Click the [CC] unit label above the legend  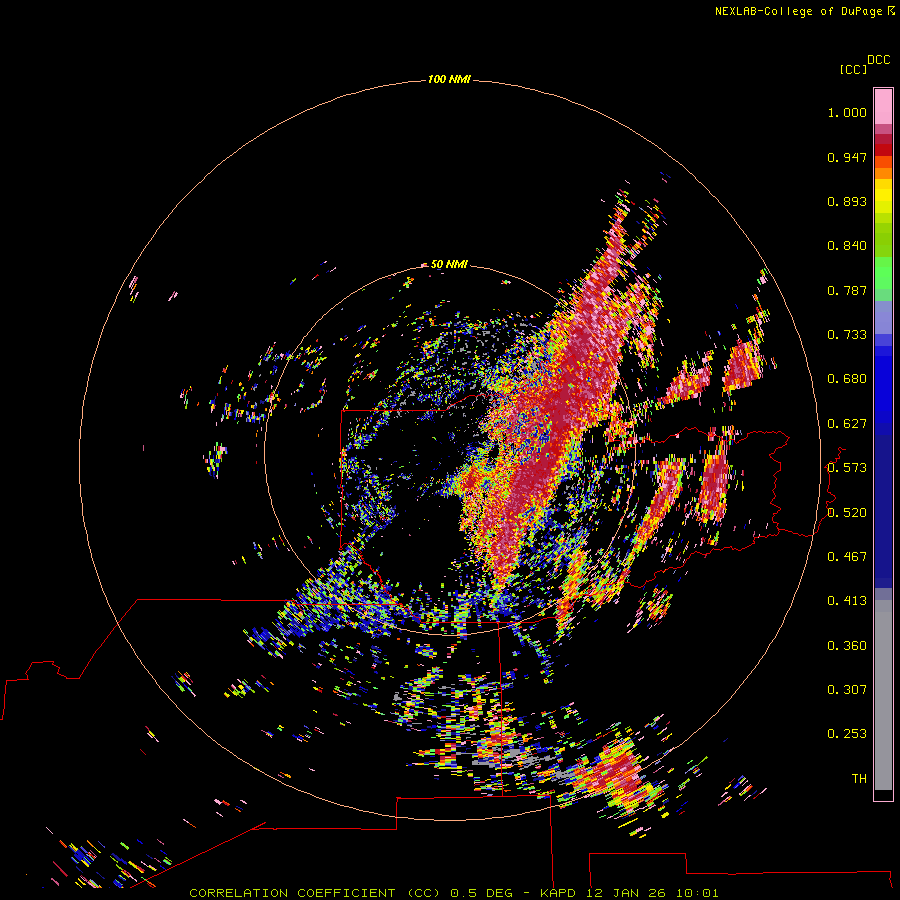[853, 69]
